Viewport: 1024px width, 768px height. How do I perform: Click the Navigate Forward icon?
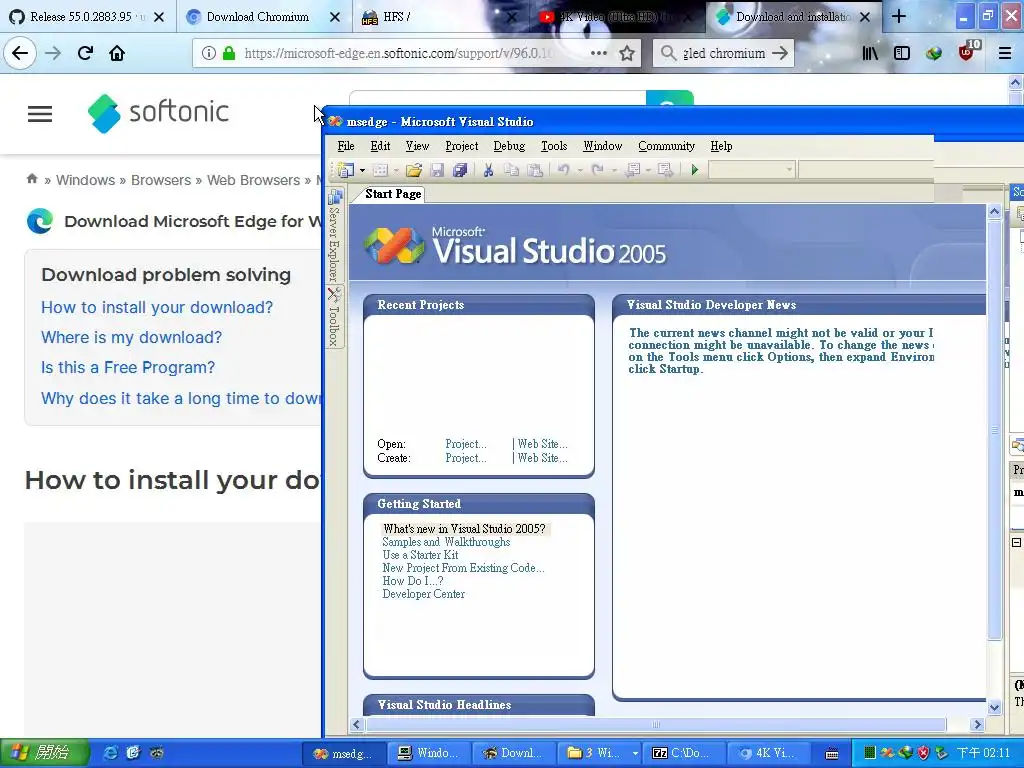tap(665, 170)
